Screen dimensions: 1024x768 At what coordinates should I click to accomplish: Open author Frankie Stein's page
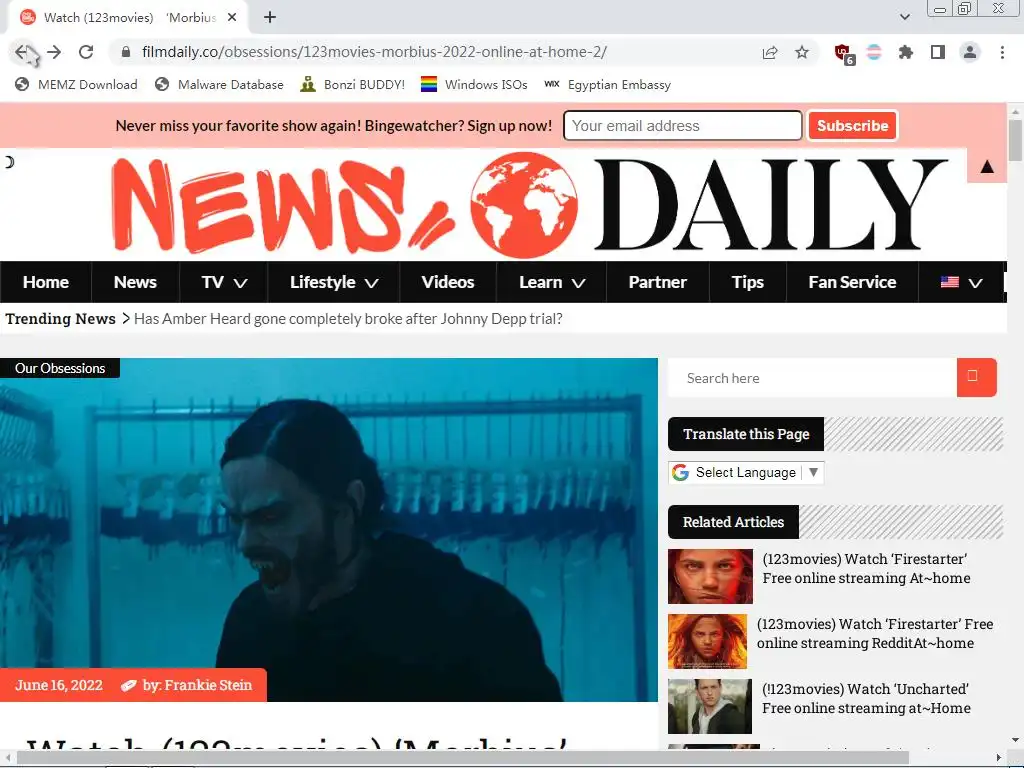pos(208,685)
